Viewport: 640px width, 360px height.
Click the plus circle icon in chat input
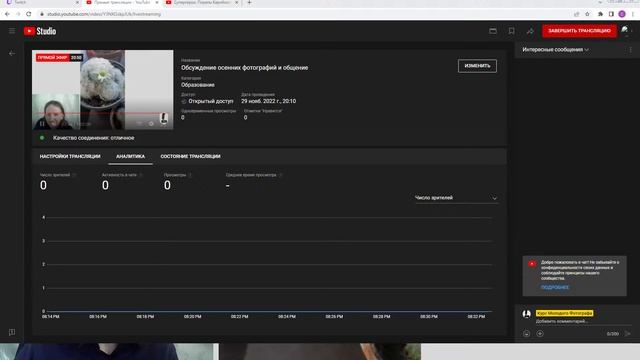coord(540,334)
